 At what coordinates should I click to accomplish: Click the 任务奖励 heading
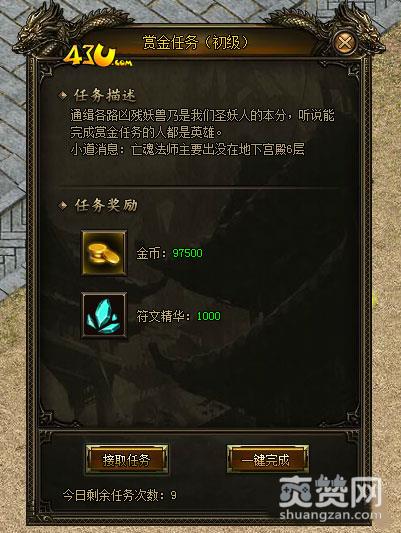[x=106, y=205]
